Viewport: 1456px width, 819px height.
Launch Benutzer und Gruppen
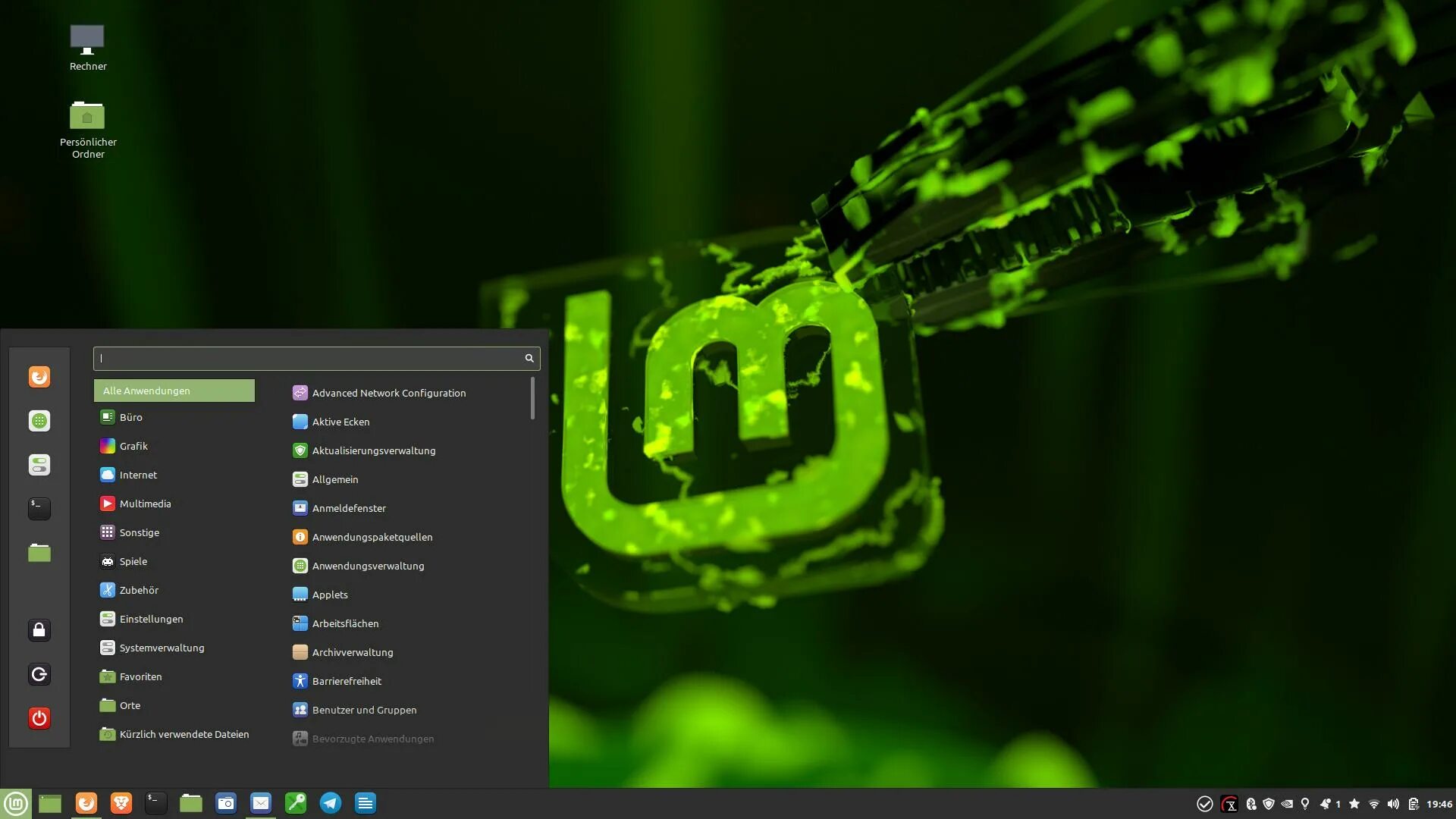point(364,710)
